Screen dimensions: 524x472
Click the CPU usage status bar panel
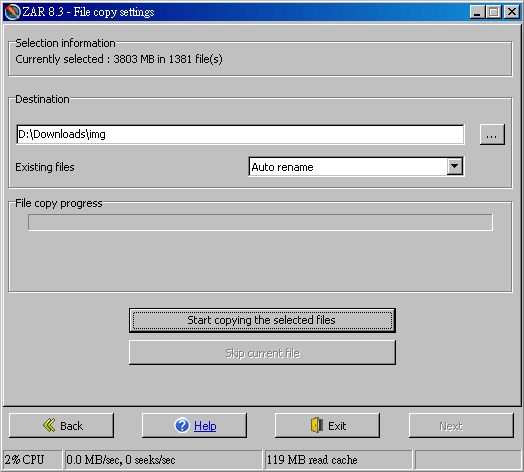point(32,460)
